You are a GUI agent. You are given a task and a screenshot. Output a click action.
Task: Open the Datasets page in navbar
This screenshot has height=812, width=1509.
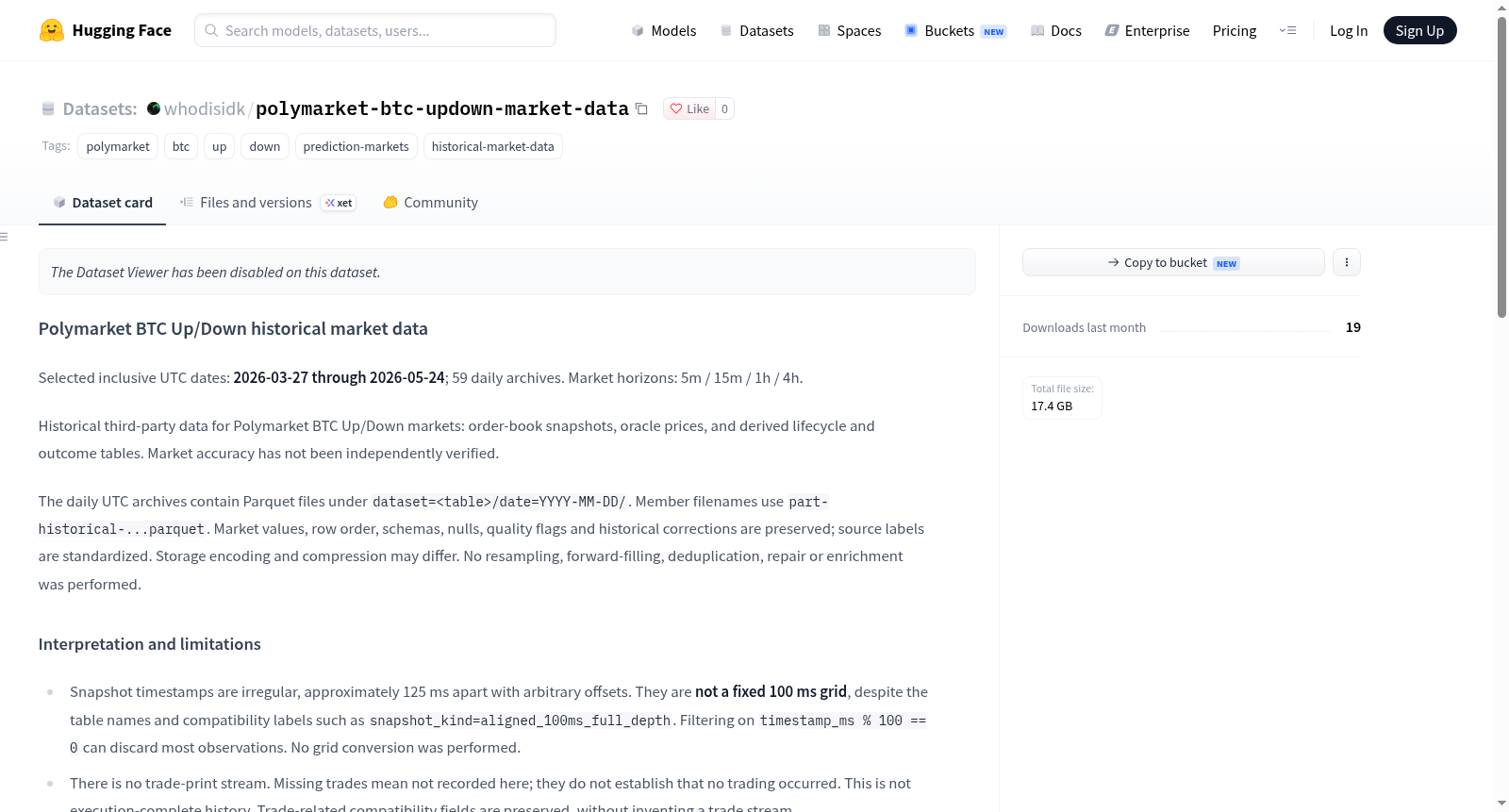coord(756,30)
